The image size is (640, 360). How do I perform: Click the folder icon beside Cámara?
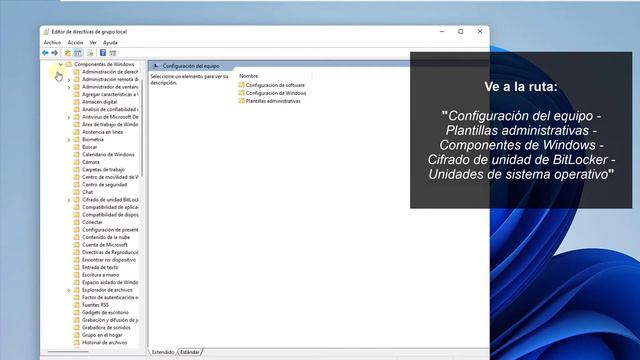click(76, 162)
